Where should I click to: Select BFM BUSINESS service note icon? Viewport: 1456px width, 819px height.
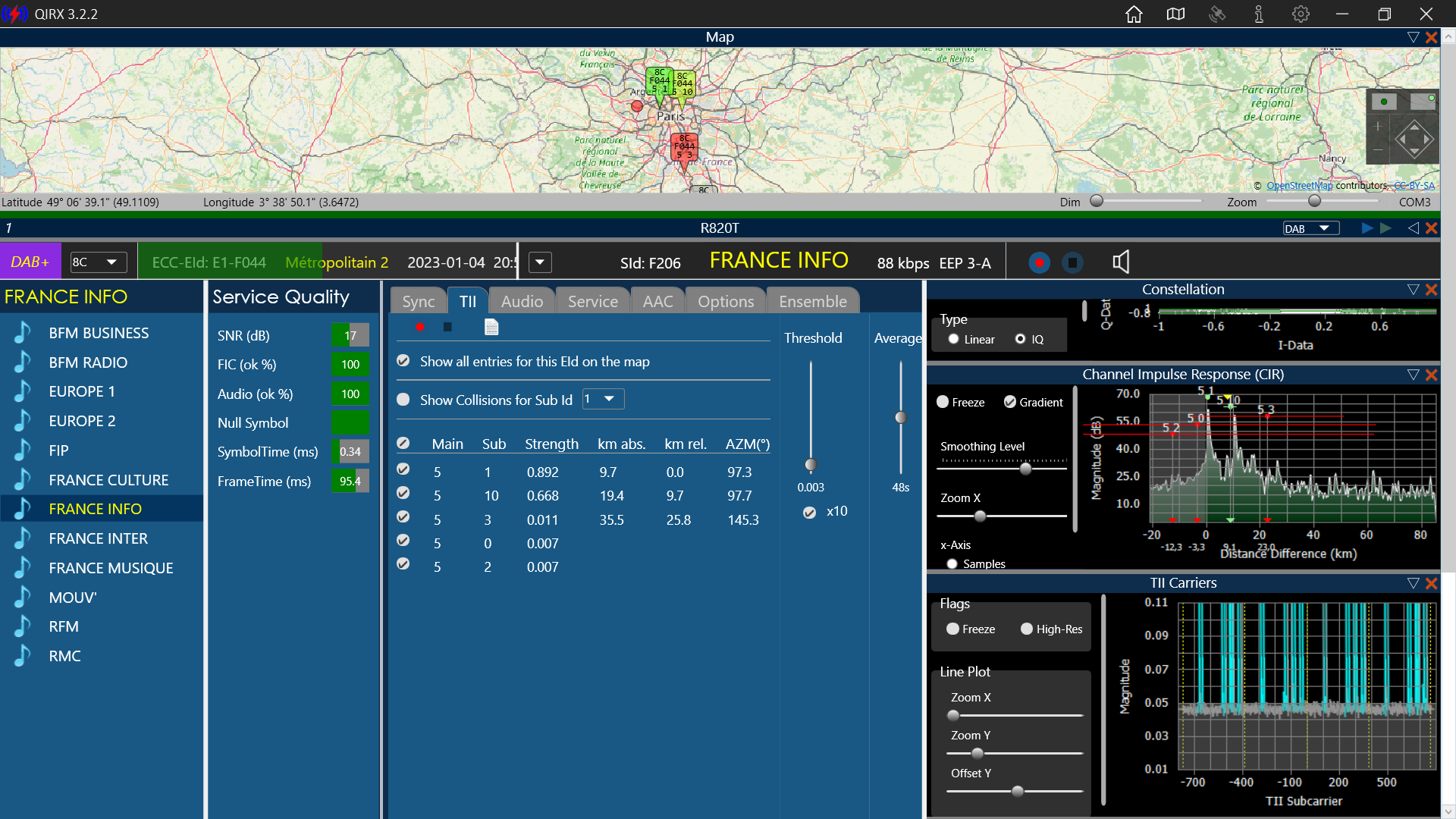point(23,333)
